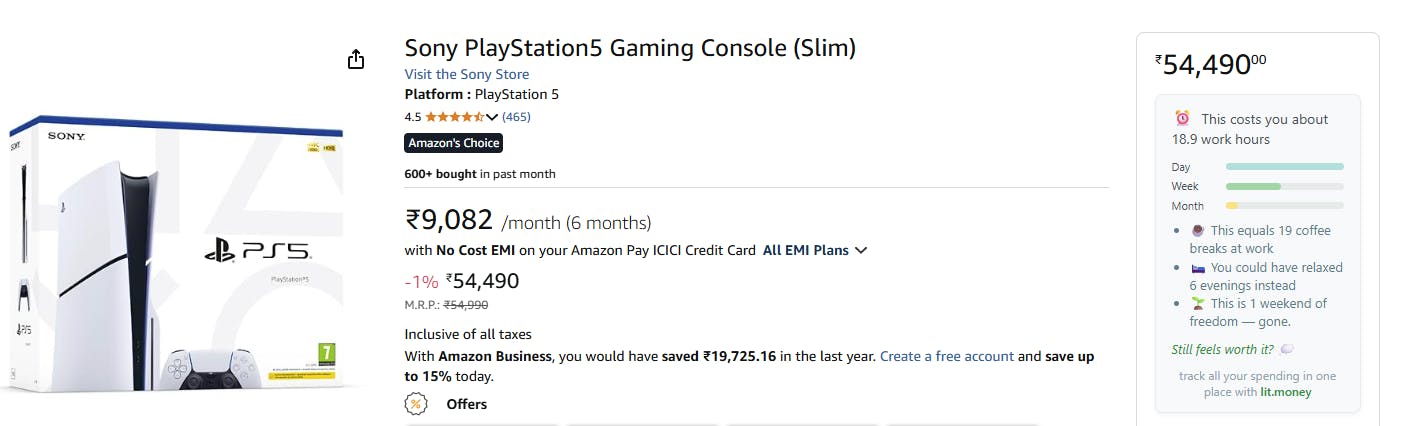Screen dimensions: 1401x426
Task: Click the Week work-hours progress bar
Action: (x=1284, y=186)
